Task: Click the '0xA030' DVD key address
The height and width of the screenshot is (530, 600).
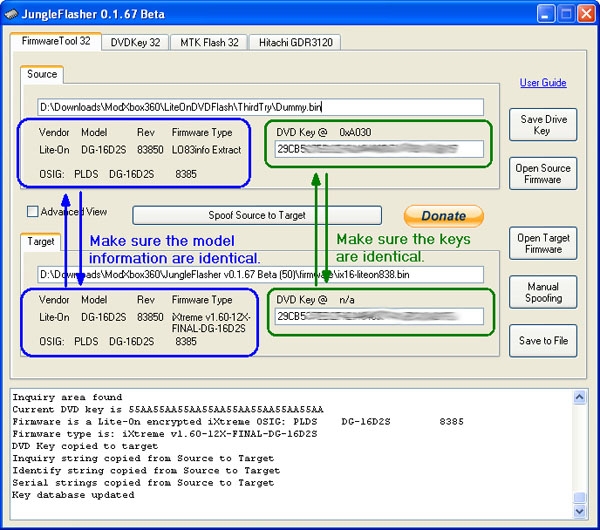Action: click(x=355, y=132)
